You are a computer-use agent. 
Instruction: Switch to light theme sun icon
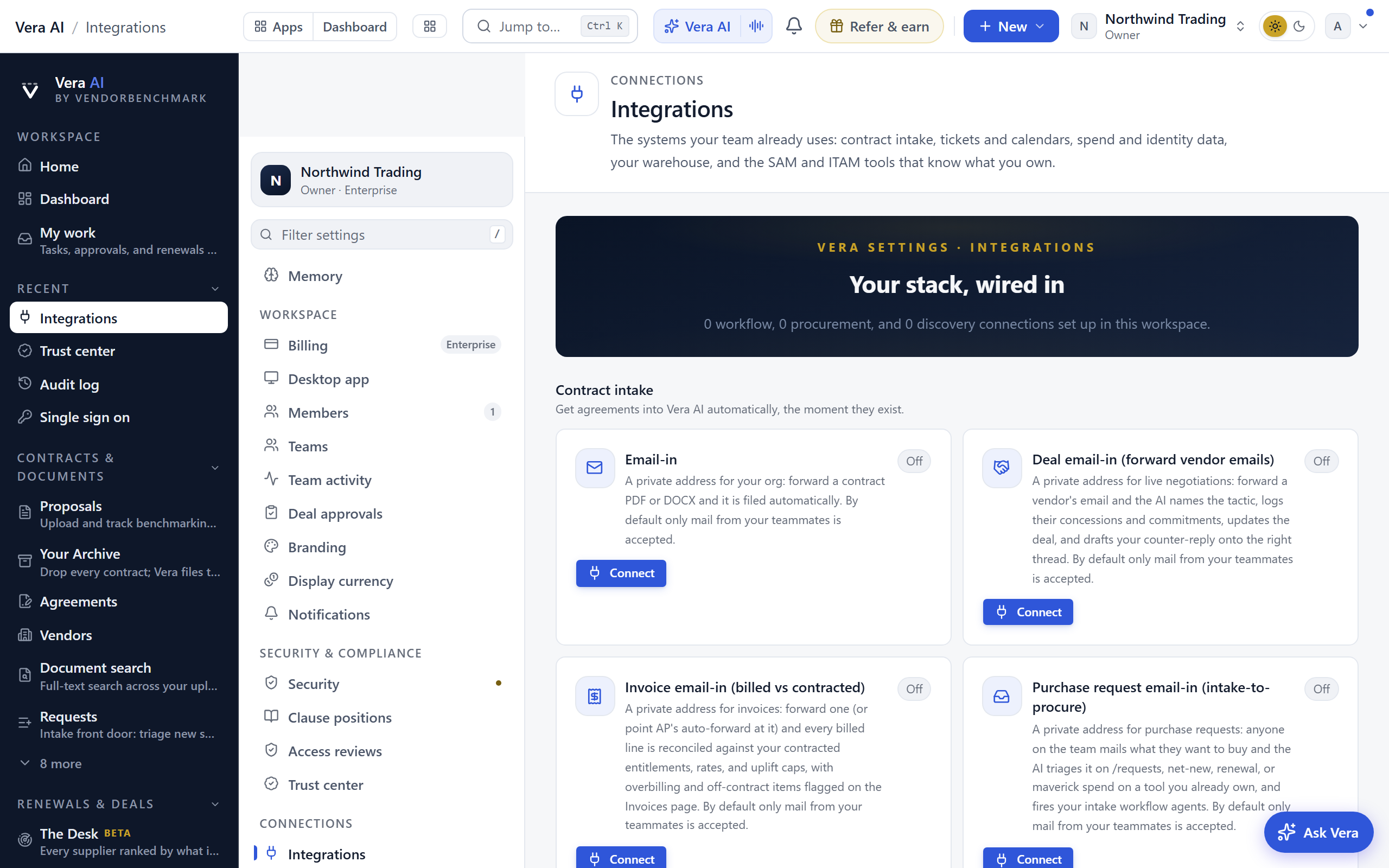pos(1275,27)
